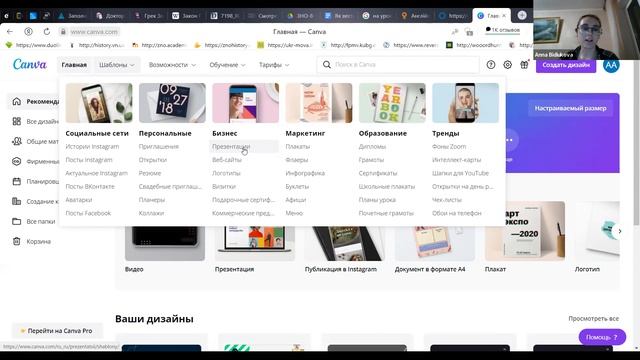640x360 pixels.
Task: Click the buildings icon beside Создание команды
Action: [16, 201]
